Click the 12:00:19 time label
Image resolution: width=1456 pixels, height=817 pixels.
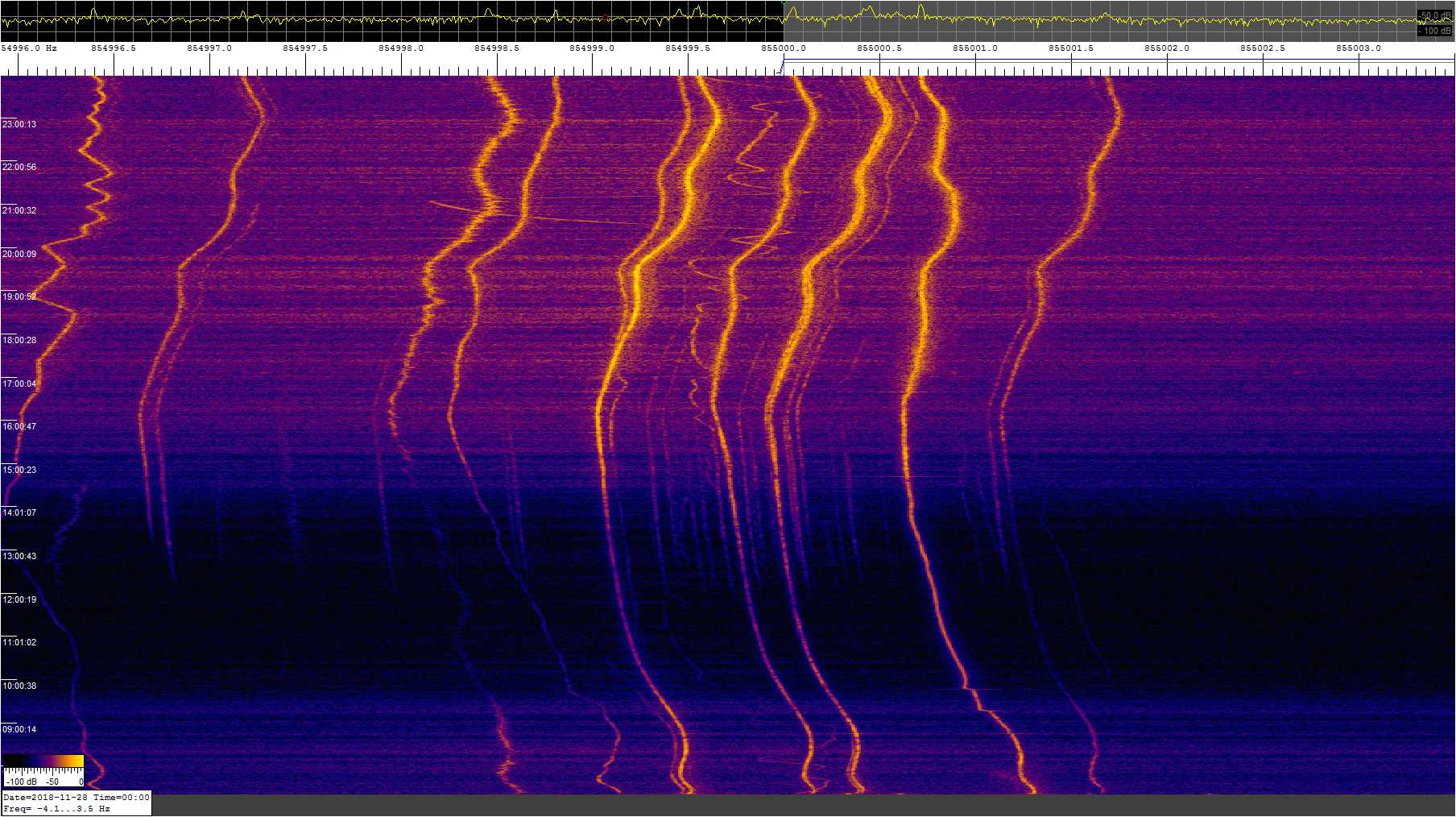[x=19, y=599]
